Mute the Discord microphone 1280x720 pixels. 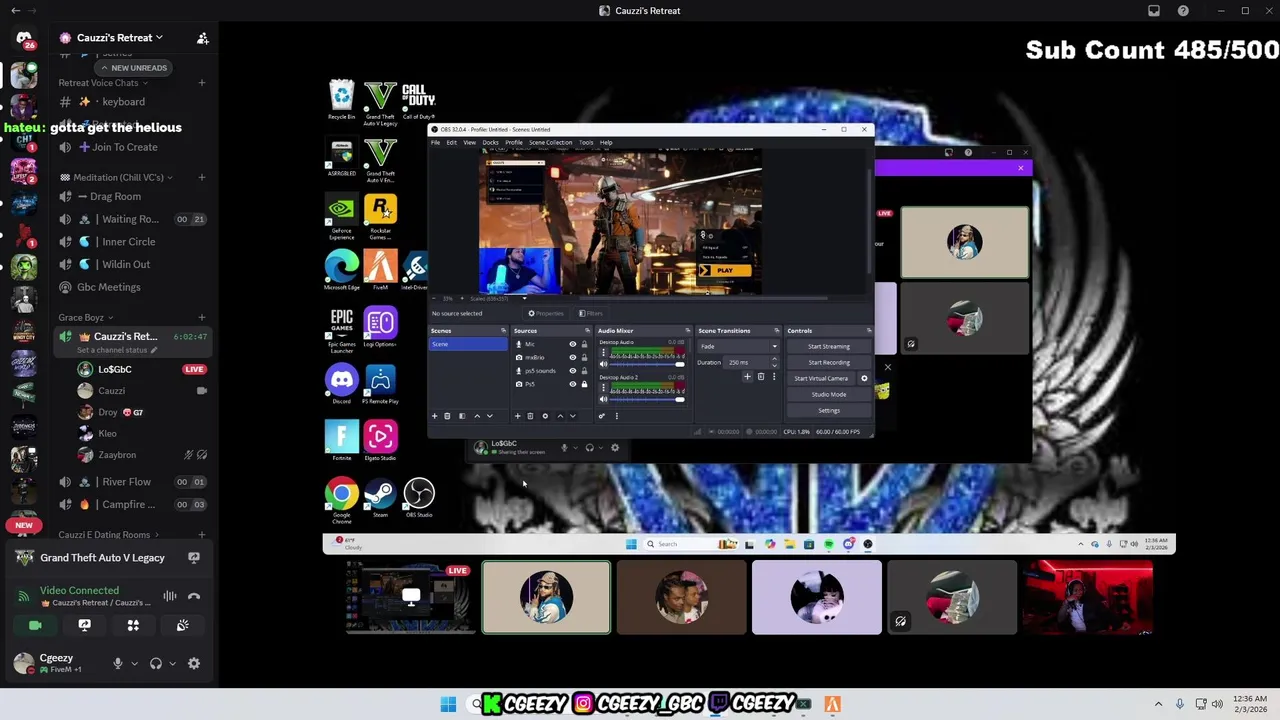(x=117, y=663)
